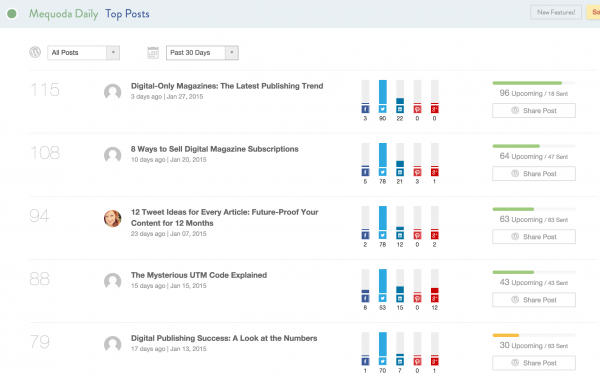Screen dimensions: 600x376
Task: Click orange progress bar above 30 Upcoming
Action: point(505,335)
